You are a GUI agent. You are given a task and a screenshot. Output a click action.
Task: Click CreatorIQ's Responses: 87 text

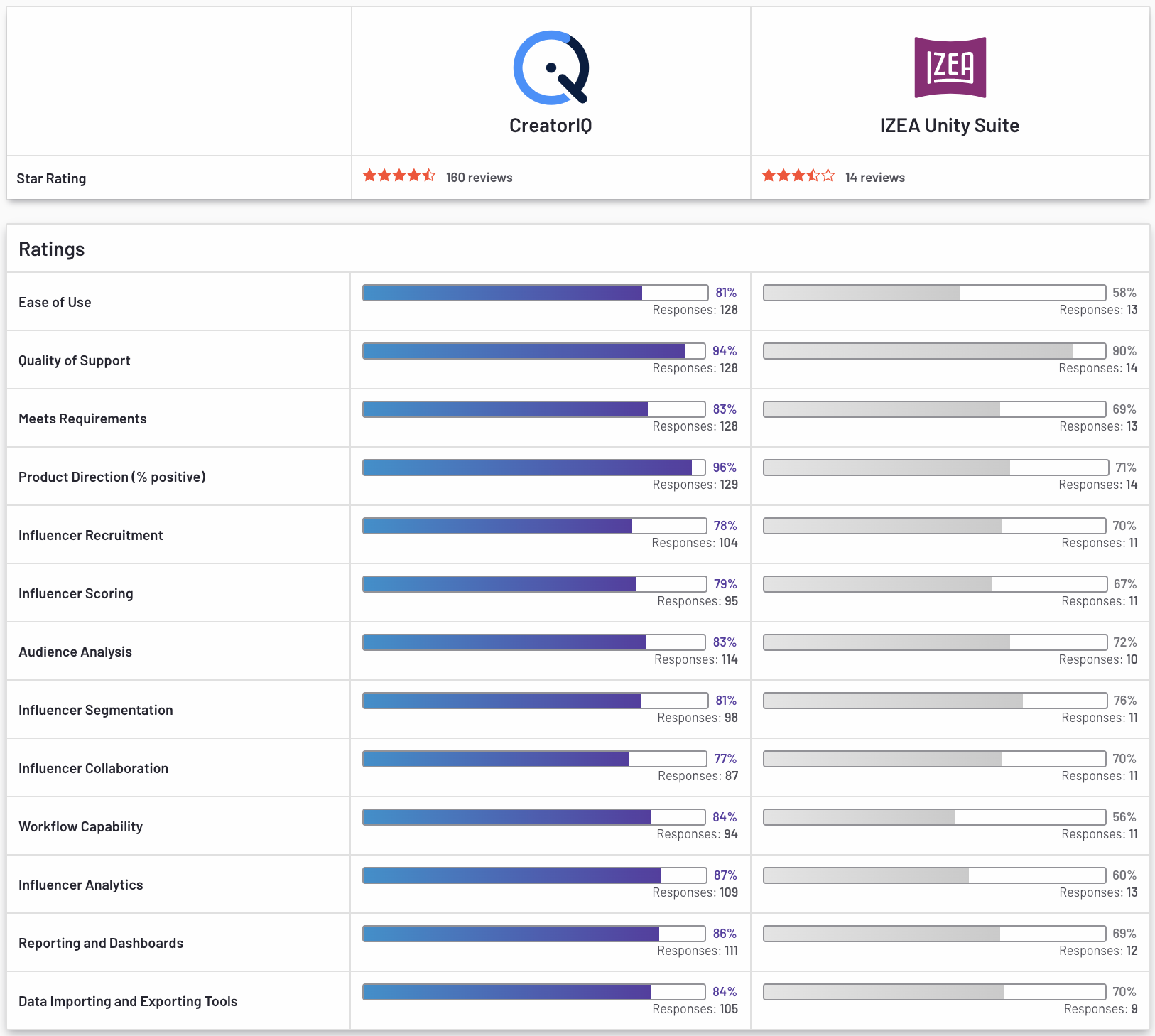coord(698,776)
